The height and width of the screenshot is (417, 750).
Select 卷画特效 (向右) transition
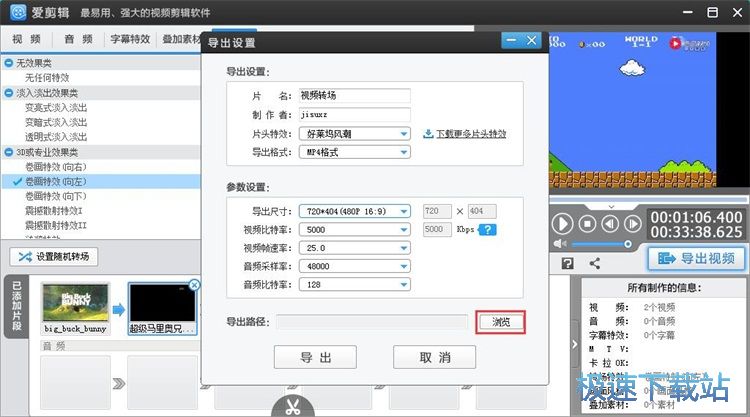[55, 167]
